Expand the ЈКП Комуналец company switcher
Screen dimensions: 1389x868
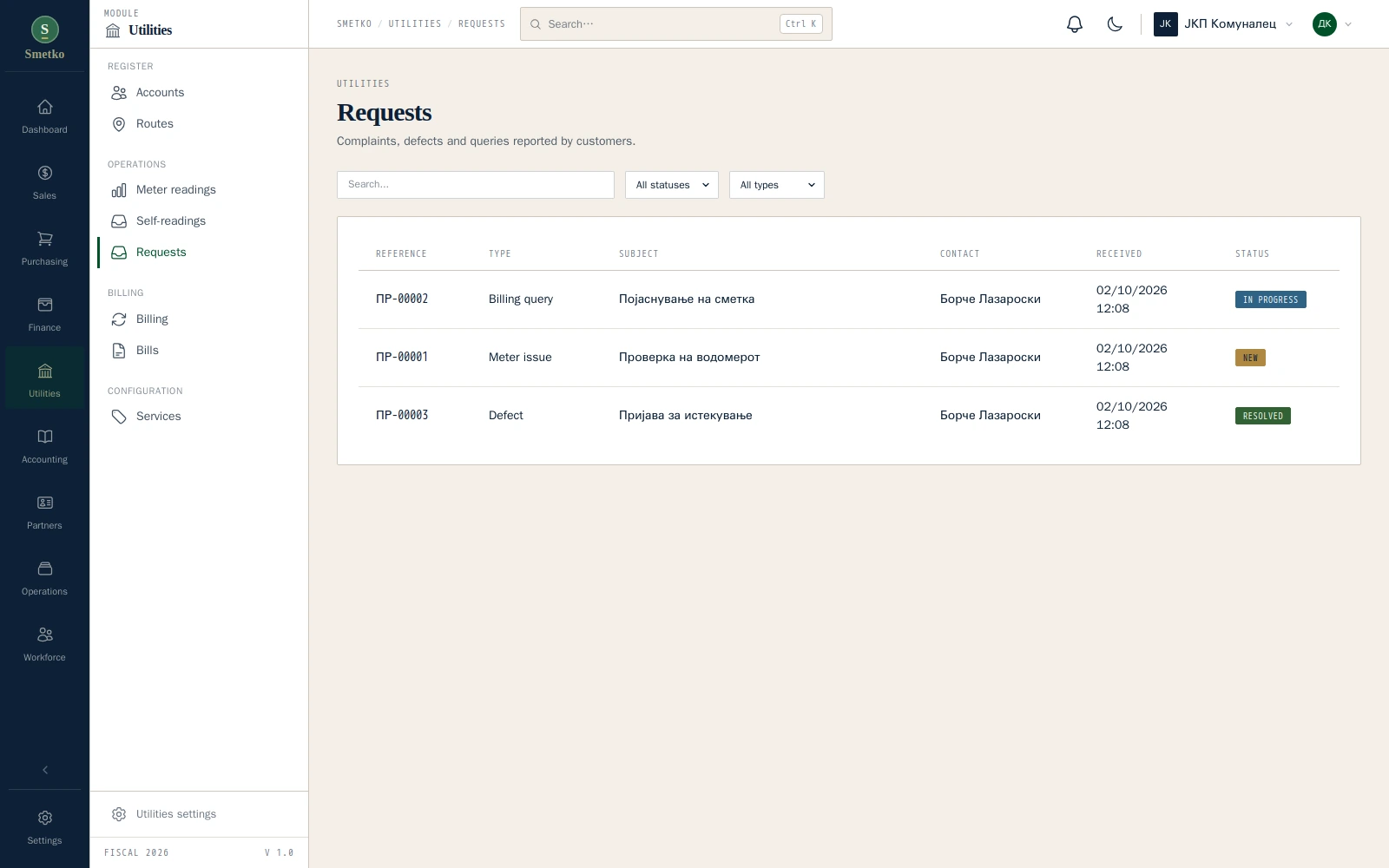click(1223, 24)
